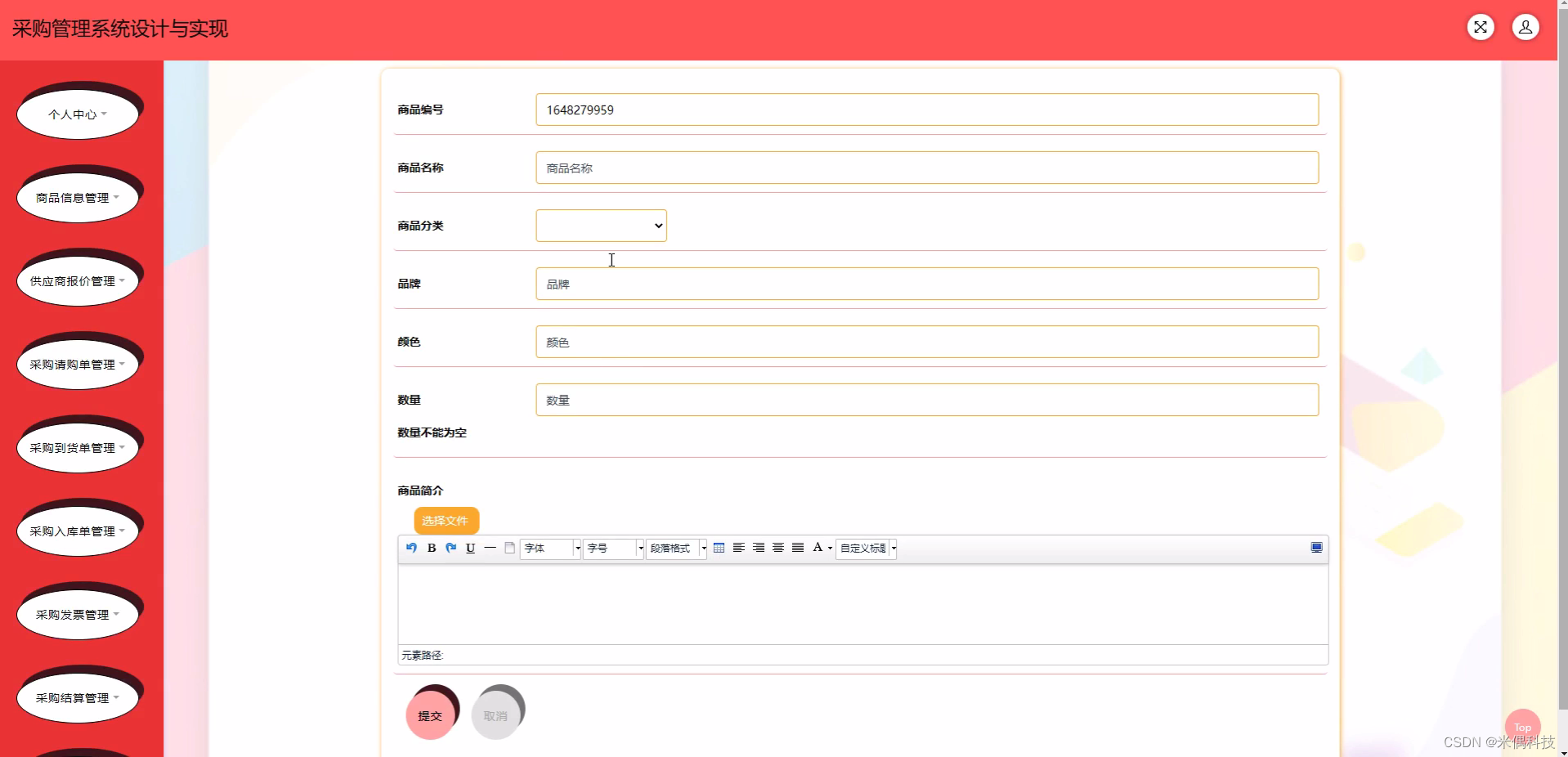The image size is (1568, 757).
Task: Click the font color A icon
Action: click(818, 548)
